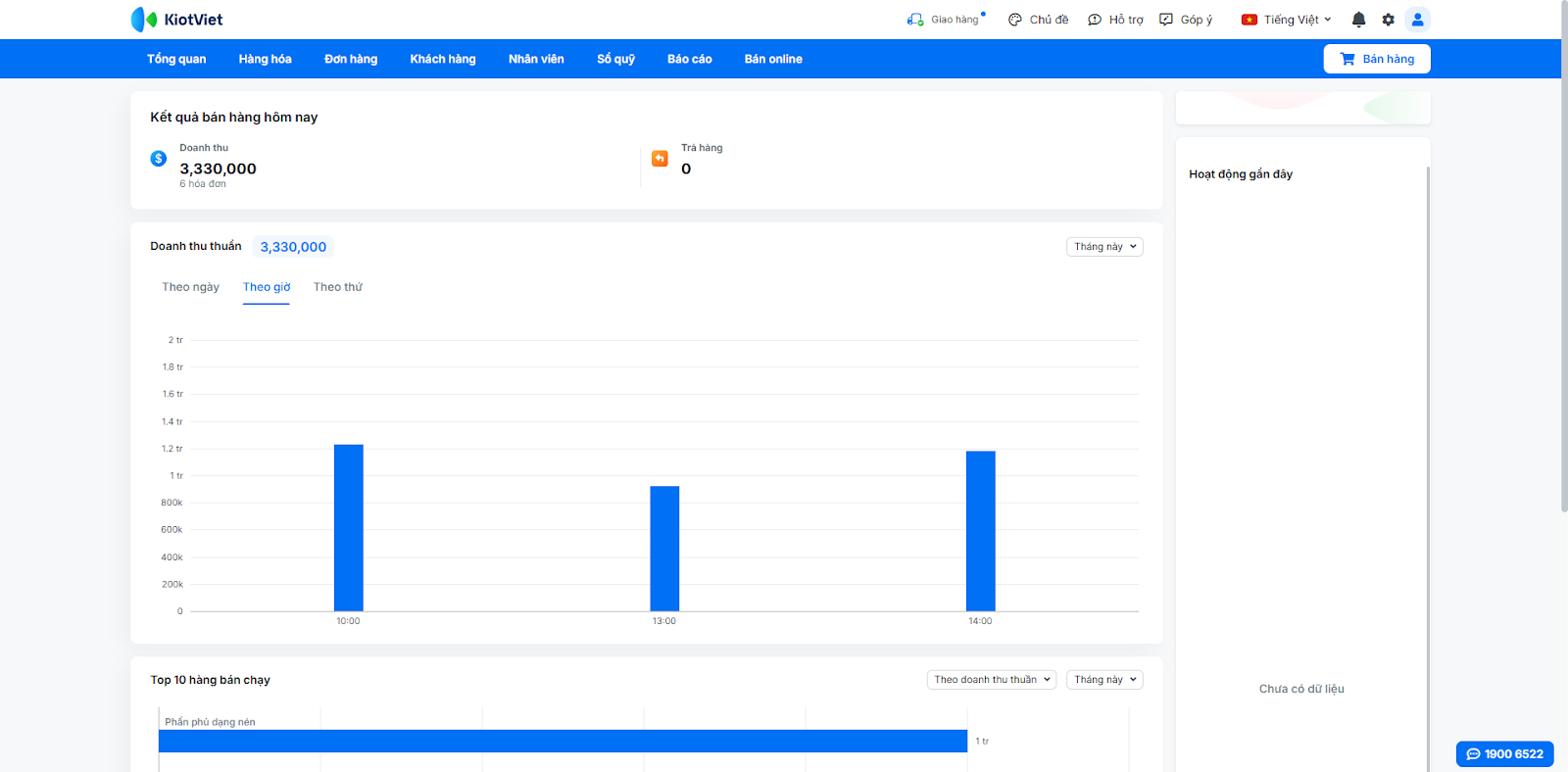Image resolution: width=1568 pixels, height=772 pixels.
Task: Click the Doanh thu 3,330,000 value
Action: click(x=218, y=169)
